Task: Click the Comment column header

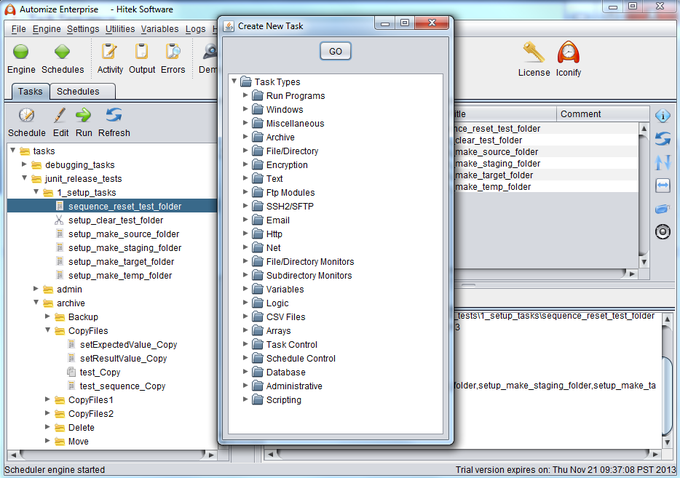Action: pos(603,114)
